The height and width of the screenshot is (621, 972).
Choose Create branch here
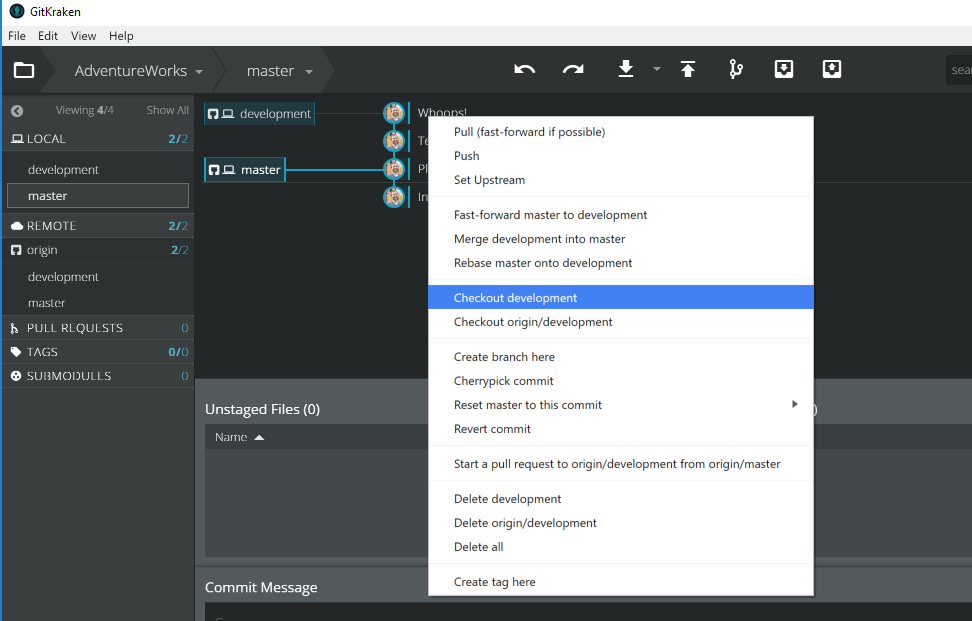tap(621, 357)
